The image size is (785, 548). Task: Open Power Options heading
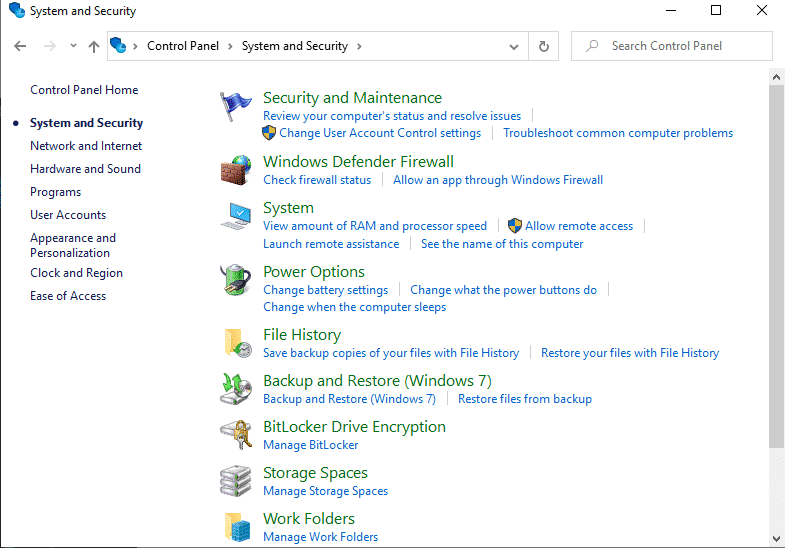pyautogui.click(x=314, y=272)
